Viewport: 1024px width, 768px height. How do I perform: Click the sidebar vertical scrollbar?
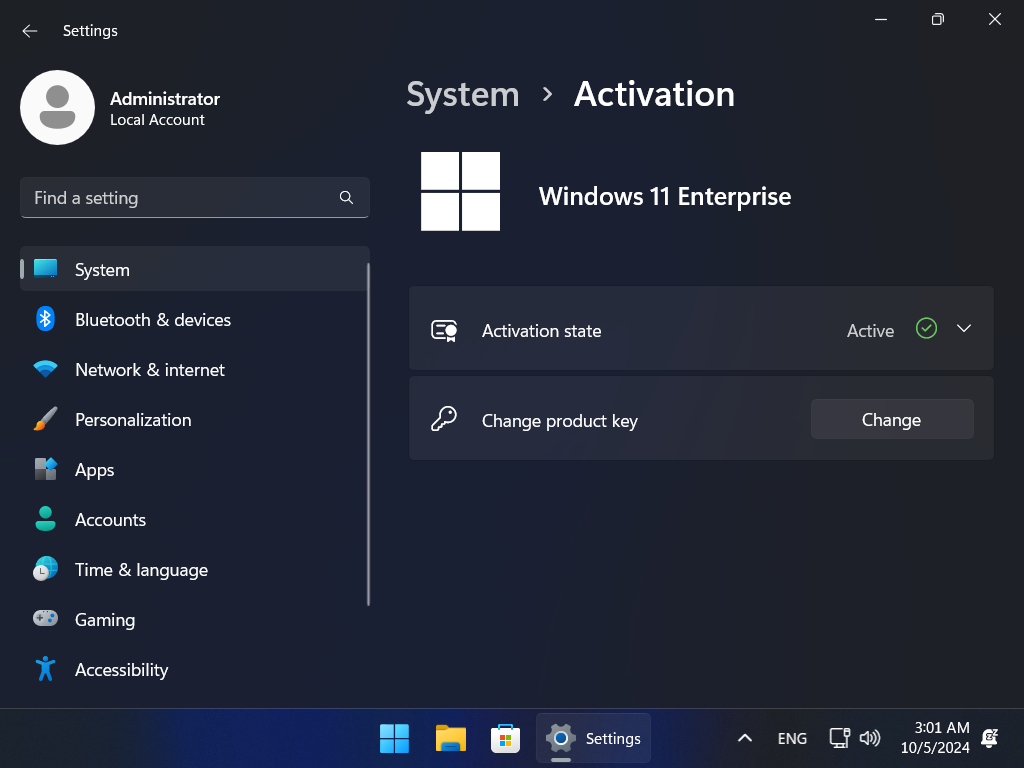tap(368, 434)
